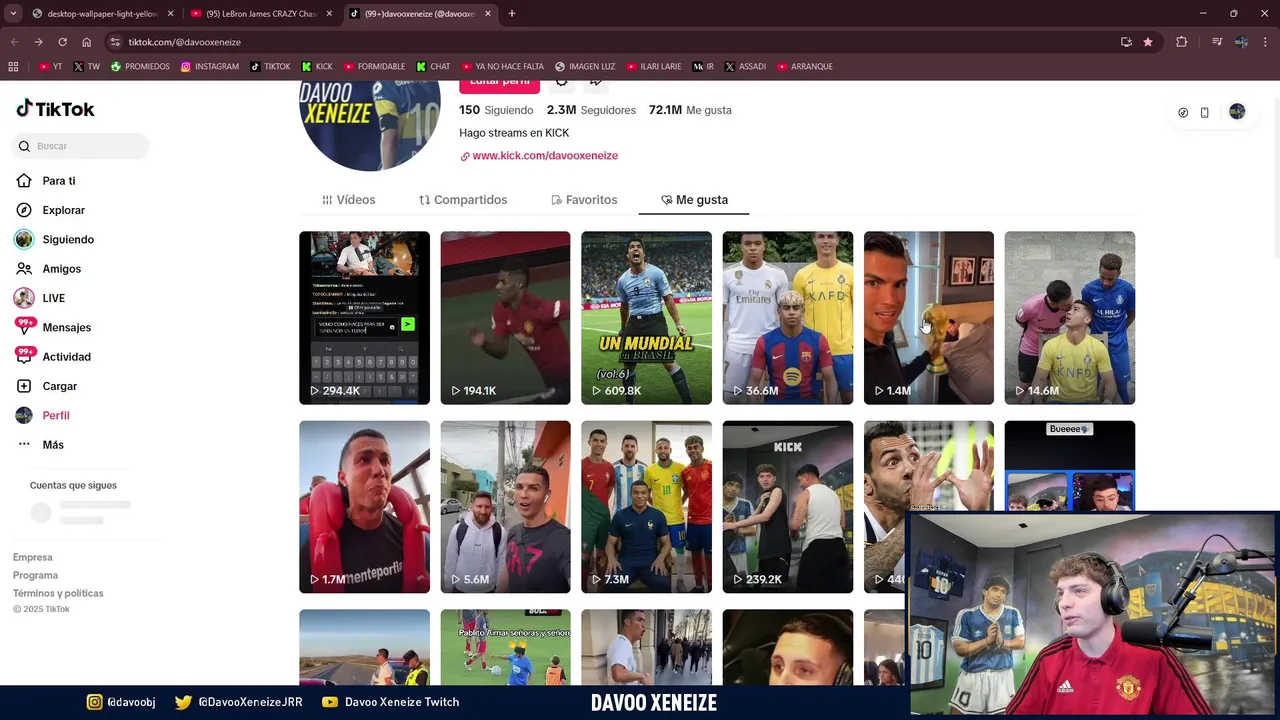
Task: Open INSTAGRAM bookmark
Action: pos(209,67)
